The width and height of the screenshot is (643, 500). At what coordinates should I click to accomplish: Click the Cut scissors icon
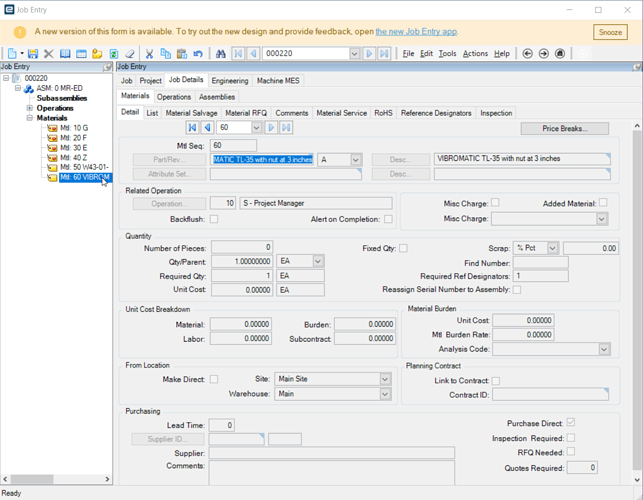tap(149, 54)
